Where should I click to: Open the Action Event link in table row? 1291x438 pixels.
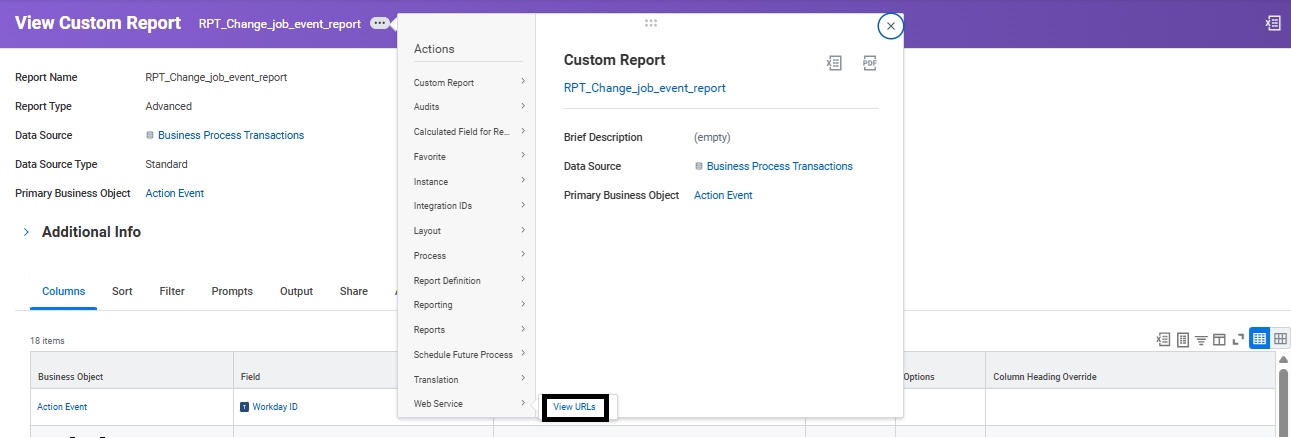(x=62, y=407)
